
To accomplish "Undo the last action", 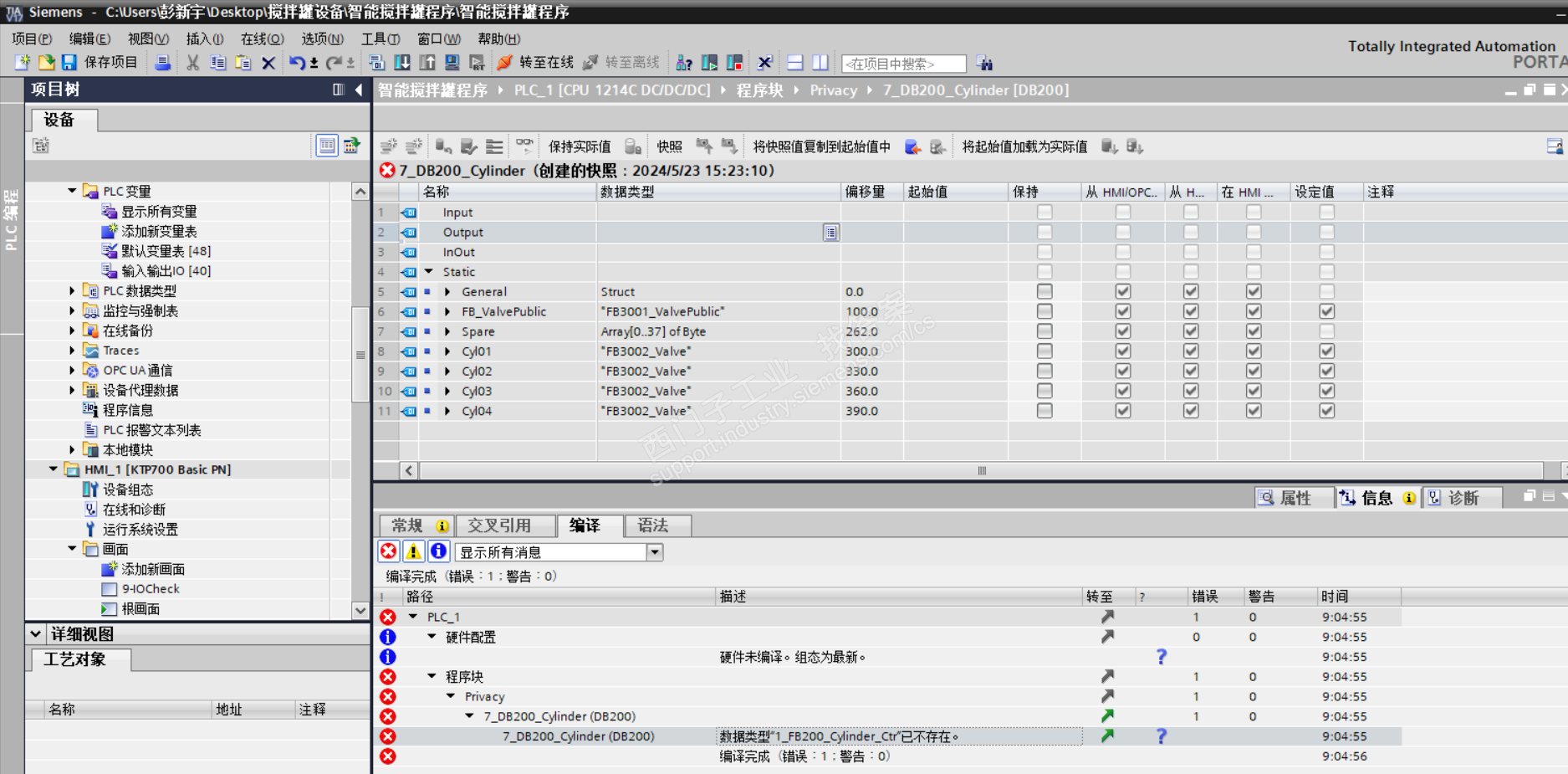I will click(x=297, y=63).
